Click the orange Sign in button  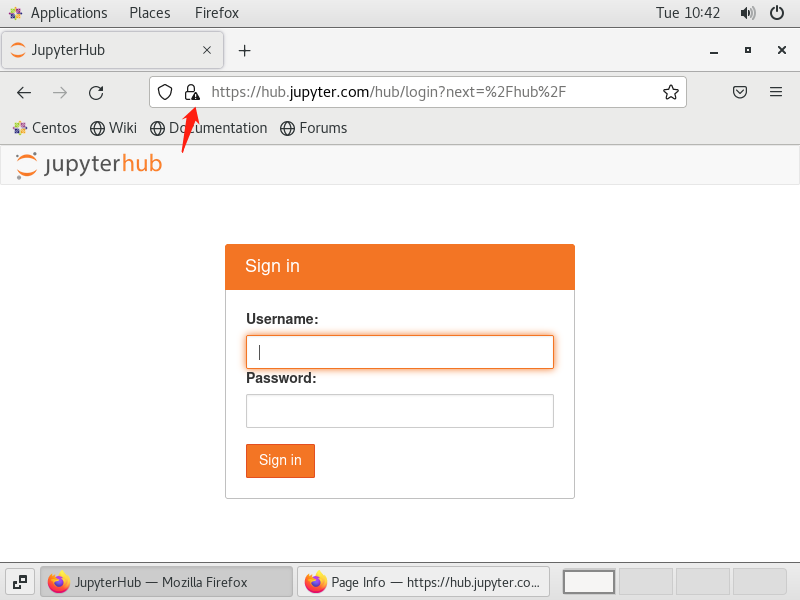[x=280, y=461]
